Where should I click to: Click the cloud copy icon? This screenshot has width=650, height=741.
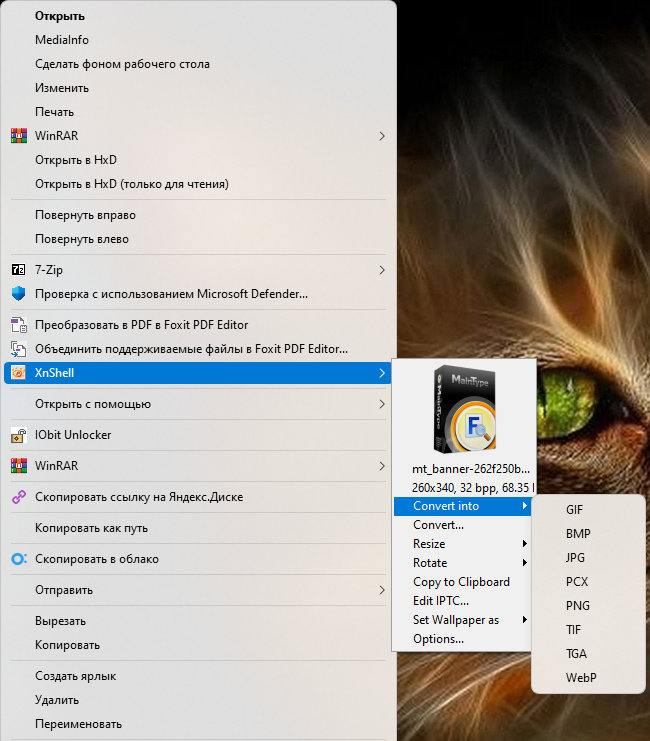tap(18, 559)
